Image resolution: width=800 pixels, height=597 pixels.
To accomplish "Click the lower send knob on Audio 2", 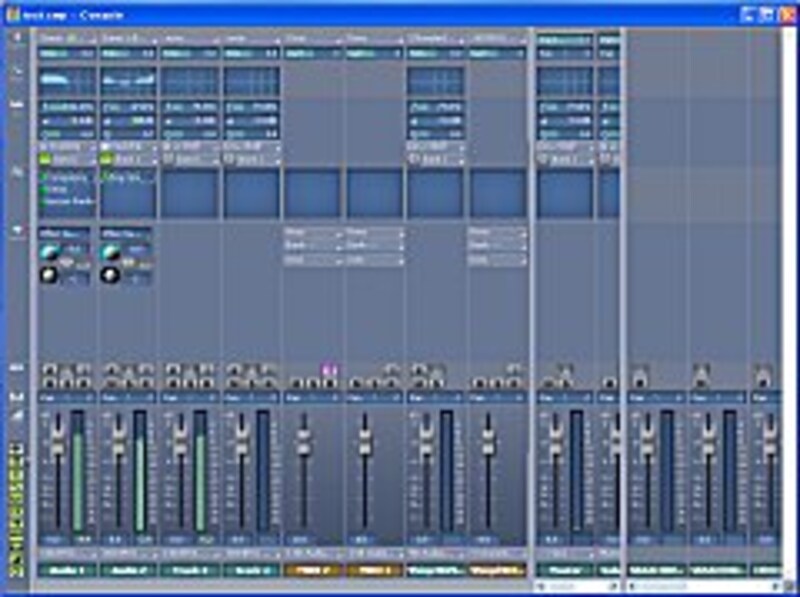I will (x=110, y=275).
